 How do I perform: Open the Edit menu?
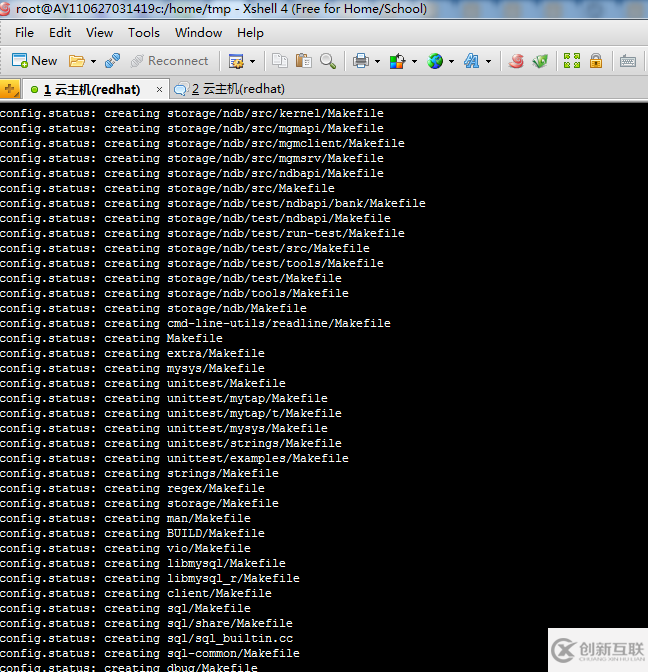(x=60, y=33)
